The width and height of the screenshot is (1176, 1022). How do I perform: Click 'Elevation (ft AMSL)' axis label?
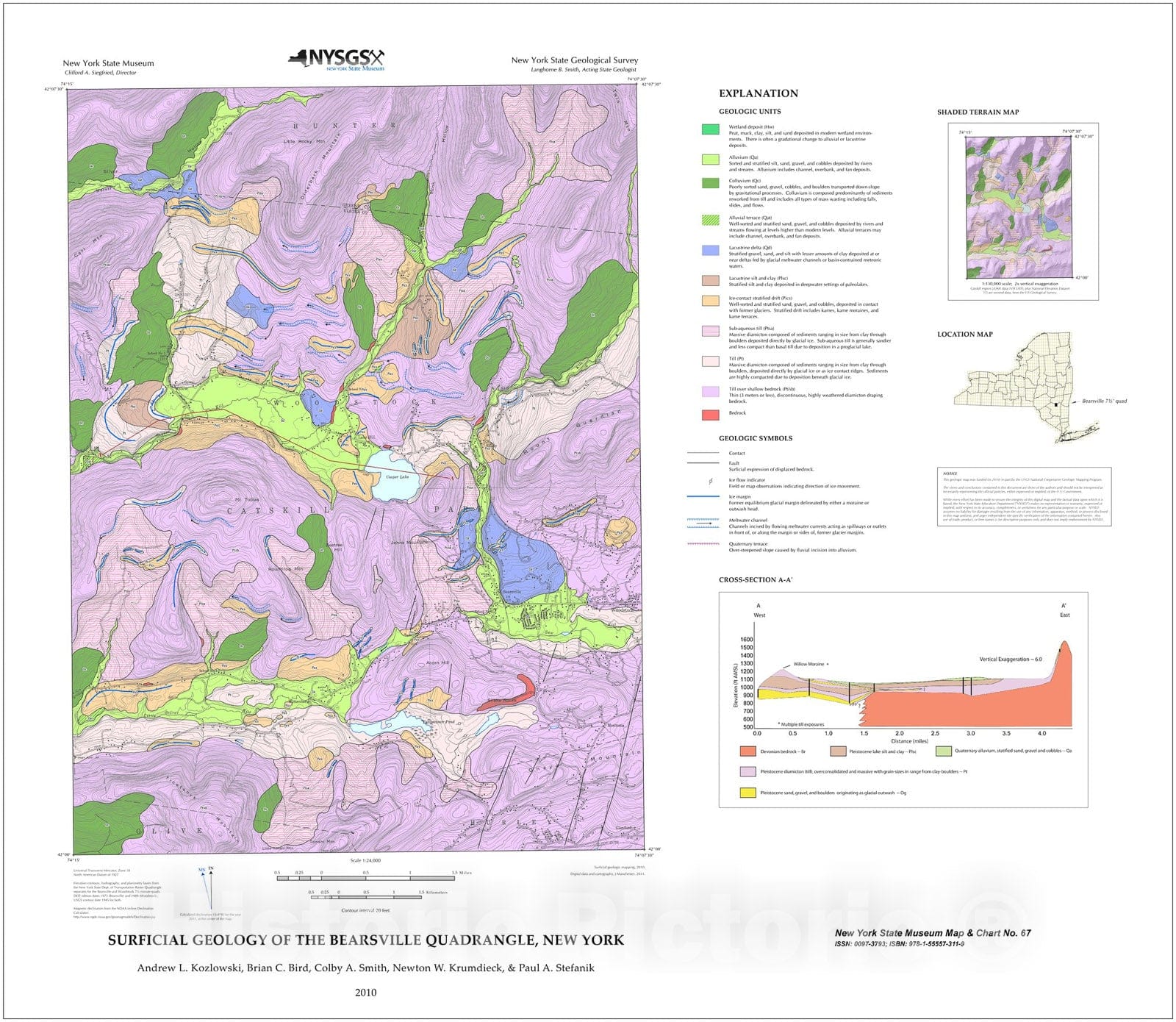pos(735,684)
